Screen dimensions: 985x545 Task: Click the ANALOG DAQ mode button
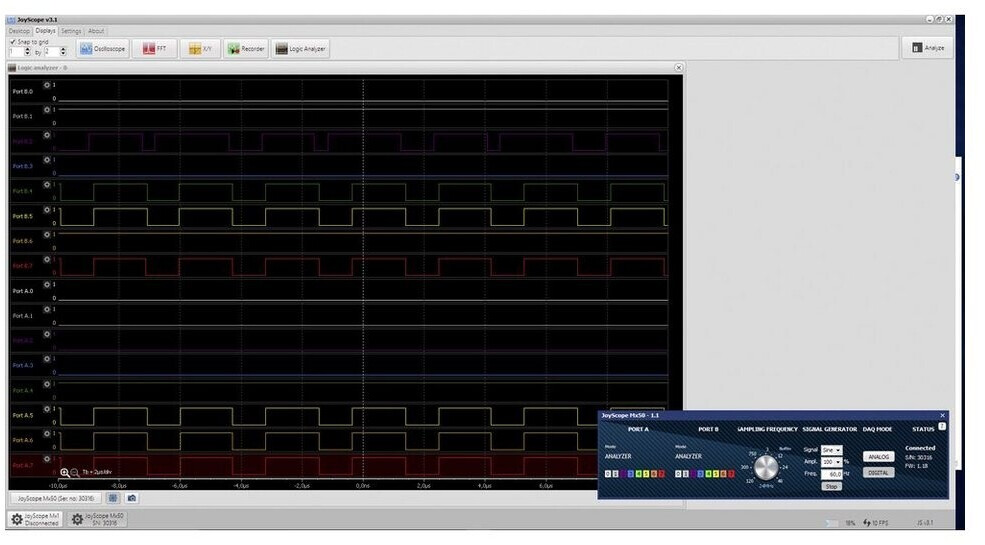click(878, 457)
